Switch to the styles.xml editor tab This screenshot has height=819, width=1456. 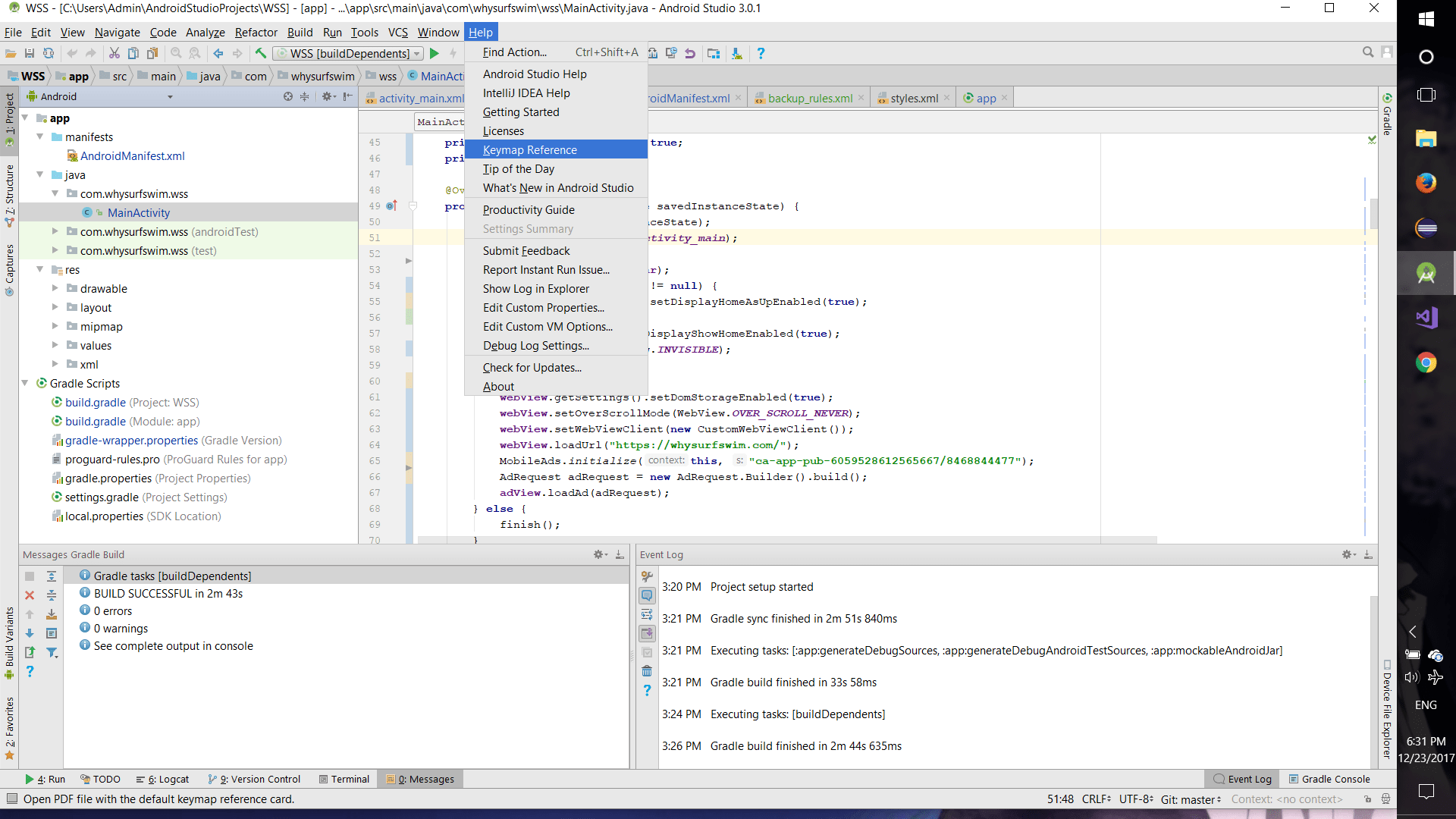[913, 97]
